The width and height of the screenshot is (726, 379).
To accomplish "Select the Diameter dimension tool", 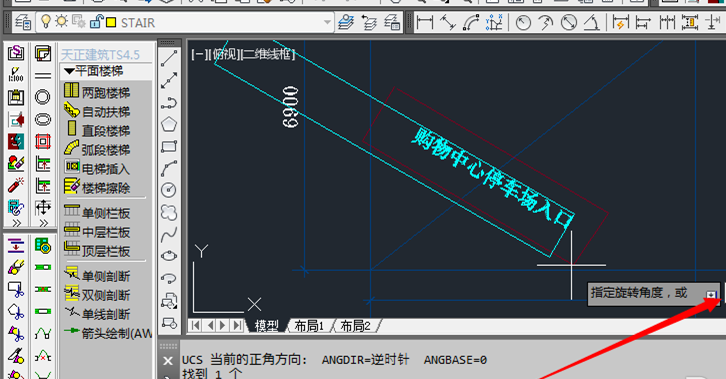I will pos(569,22).
